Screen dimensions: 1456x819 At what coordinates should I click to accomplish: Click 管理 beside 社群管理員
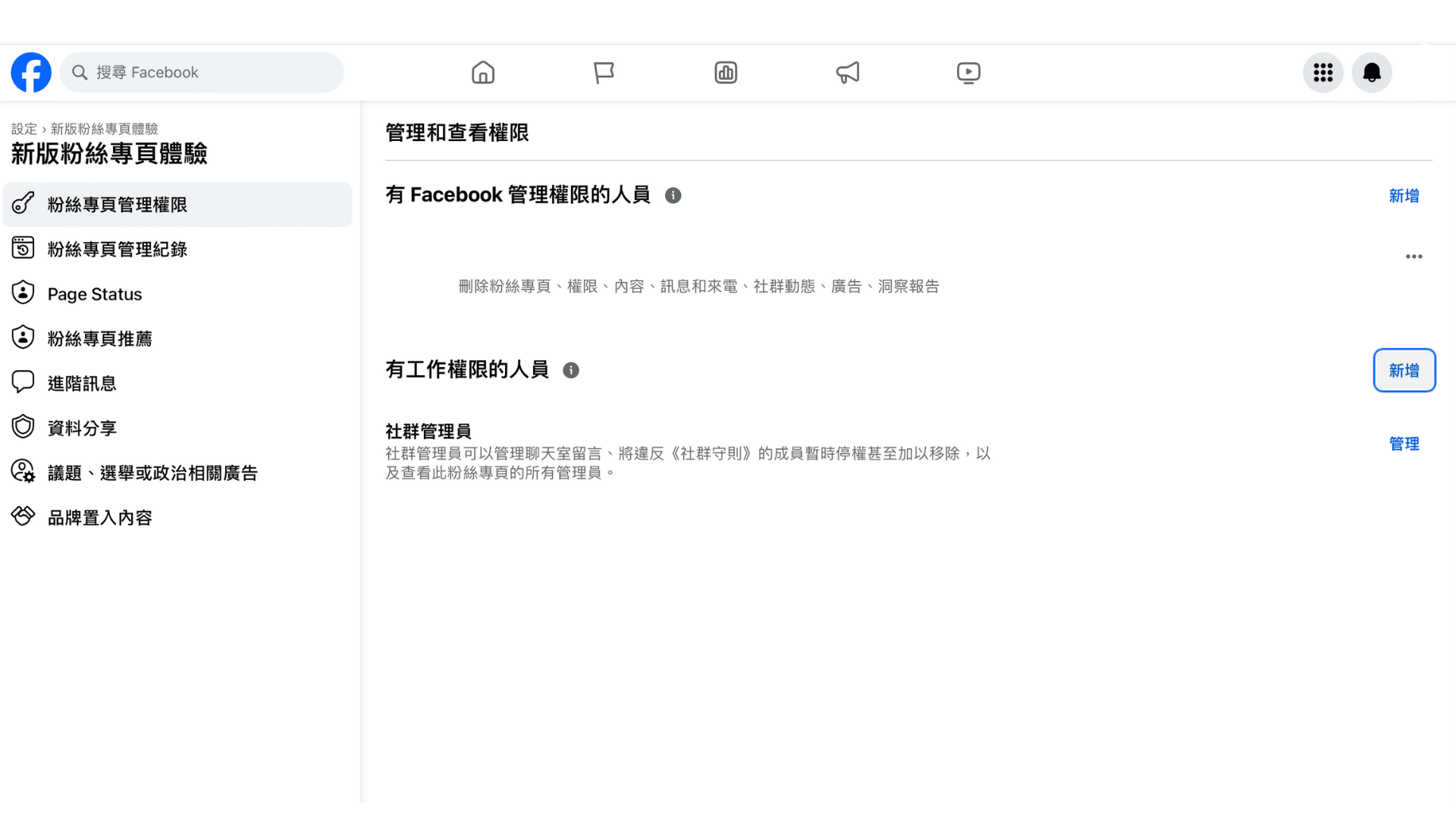point(1404,444)
